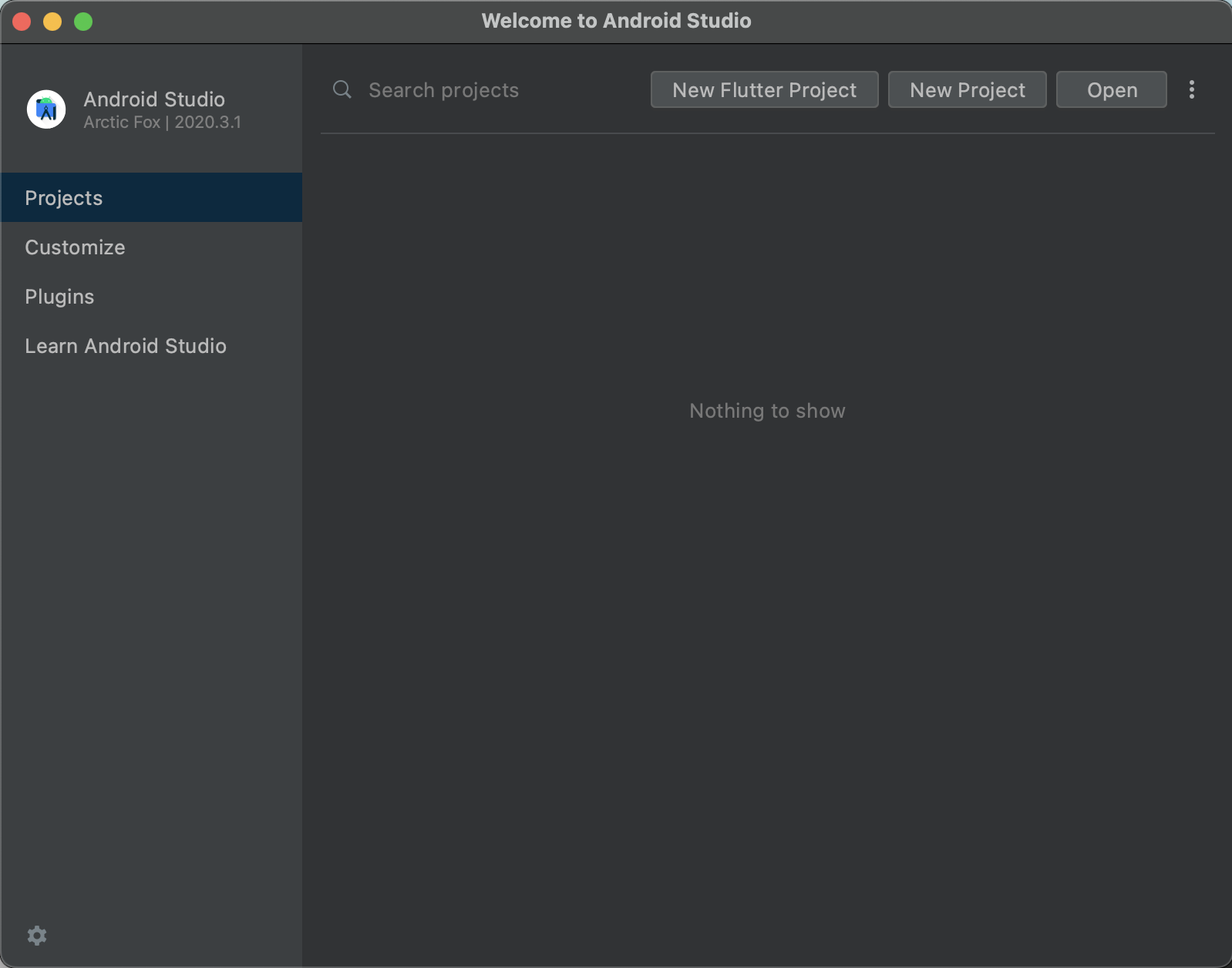The width and height of the screenshot is (1232, 968).
Task: Click the Nothing to show message
Action: [x=767, y=411]
